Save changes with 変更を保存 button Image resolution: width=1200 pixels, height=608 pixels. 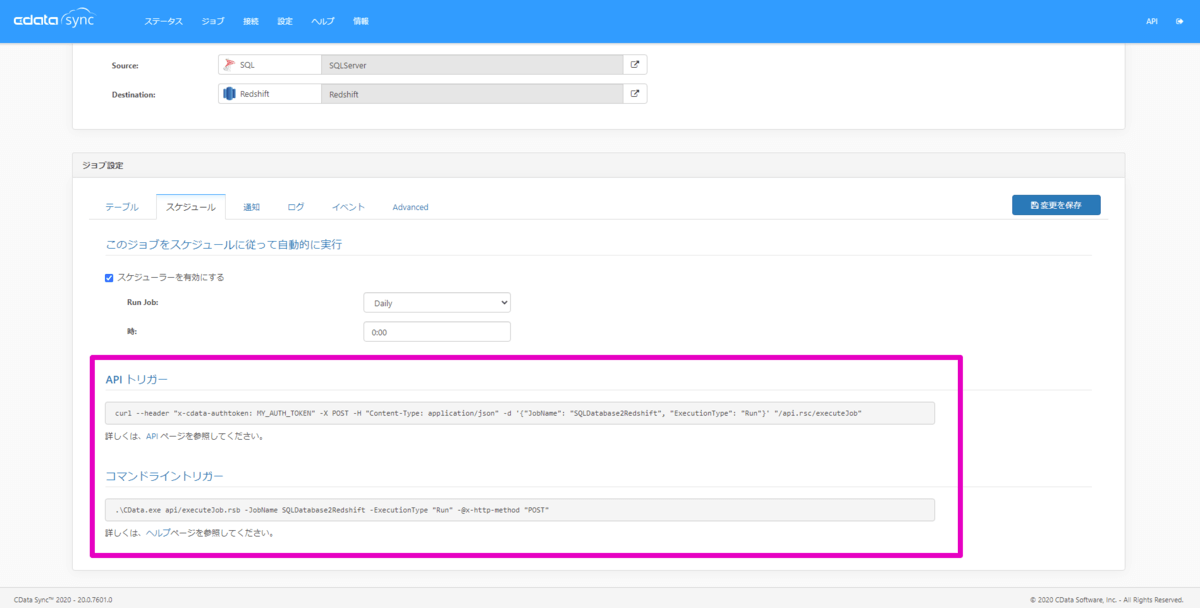click(x=1056, y=205)
